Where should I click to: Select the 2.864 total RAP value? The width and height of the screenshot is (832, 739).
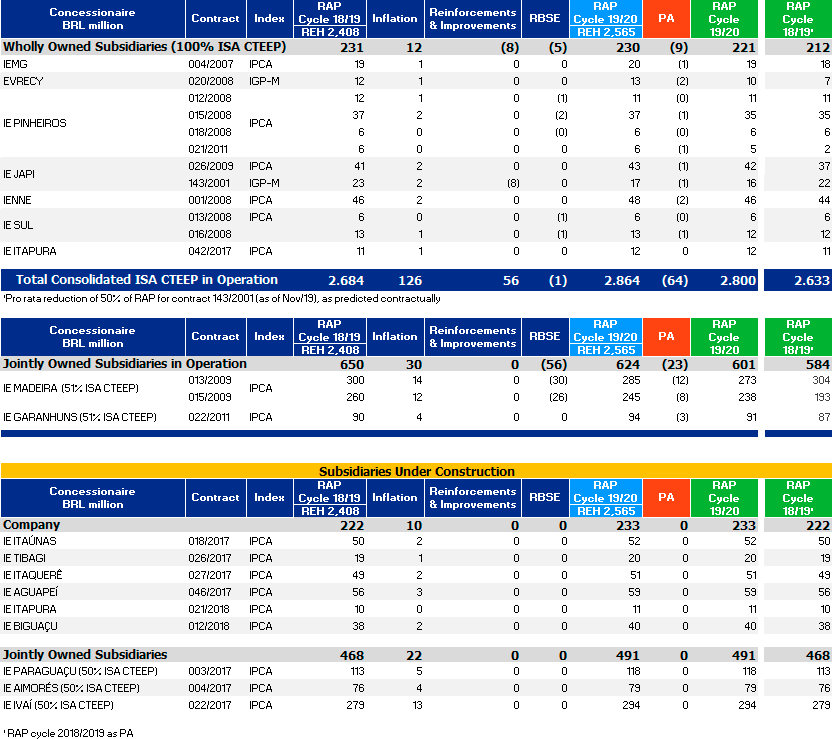622,281
